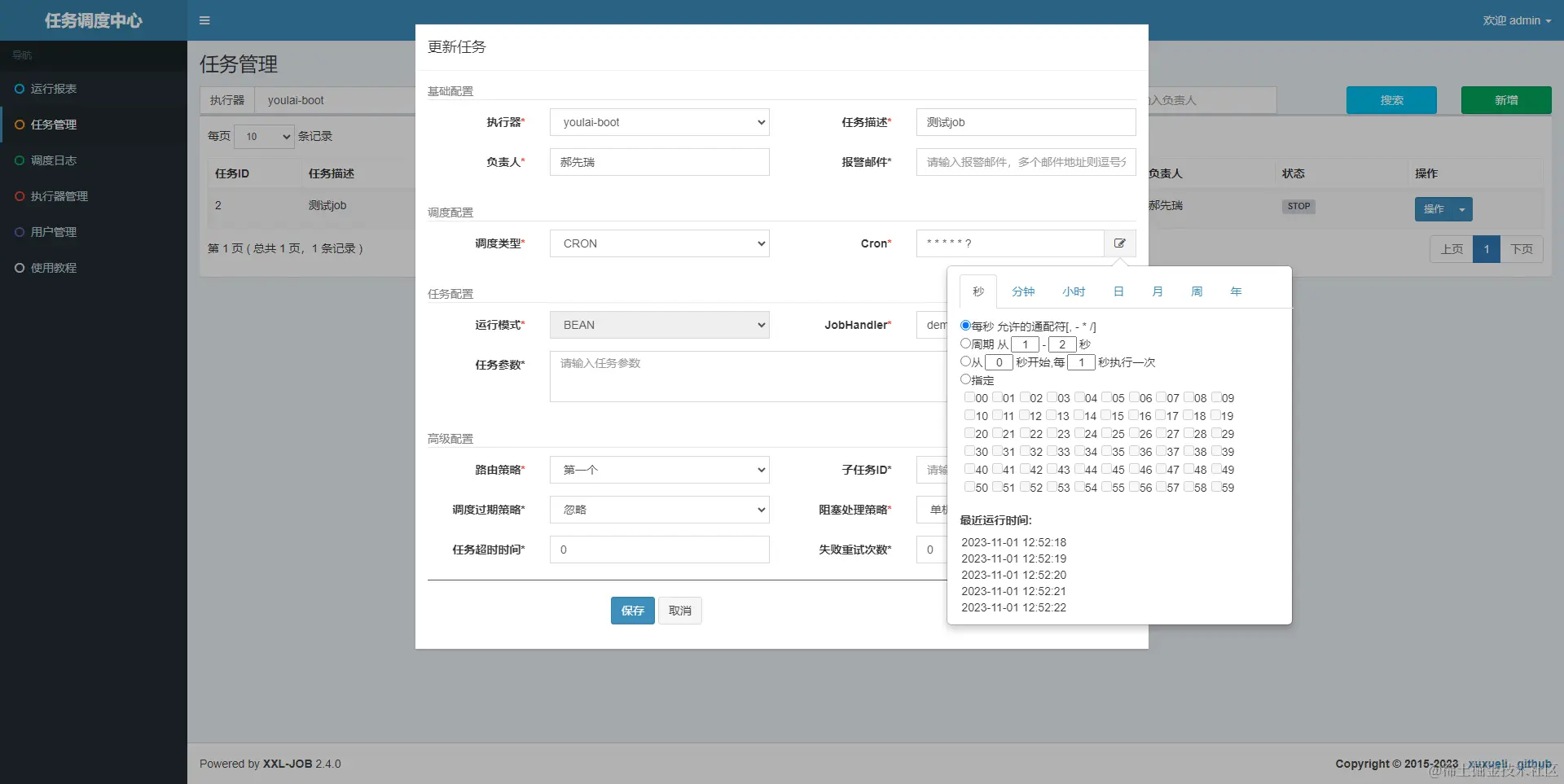Open 调度日志 in the sidebar
The image size is (1564, 784).
pyautogui.click(x=94, y=160)
